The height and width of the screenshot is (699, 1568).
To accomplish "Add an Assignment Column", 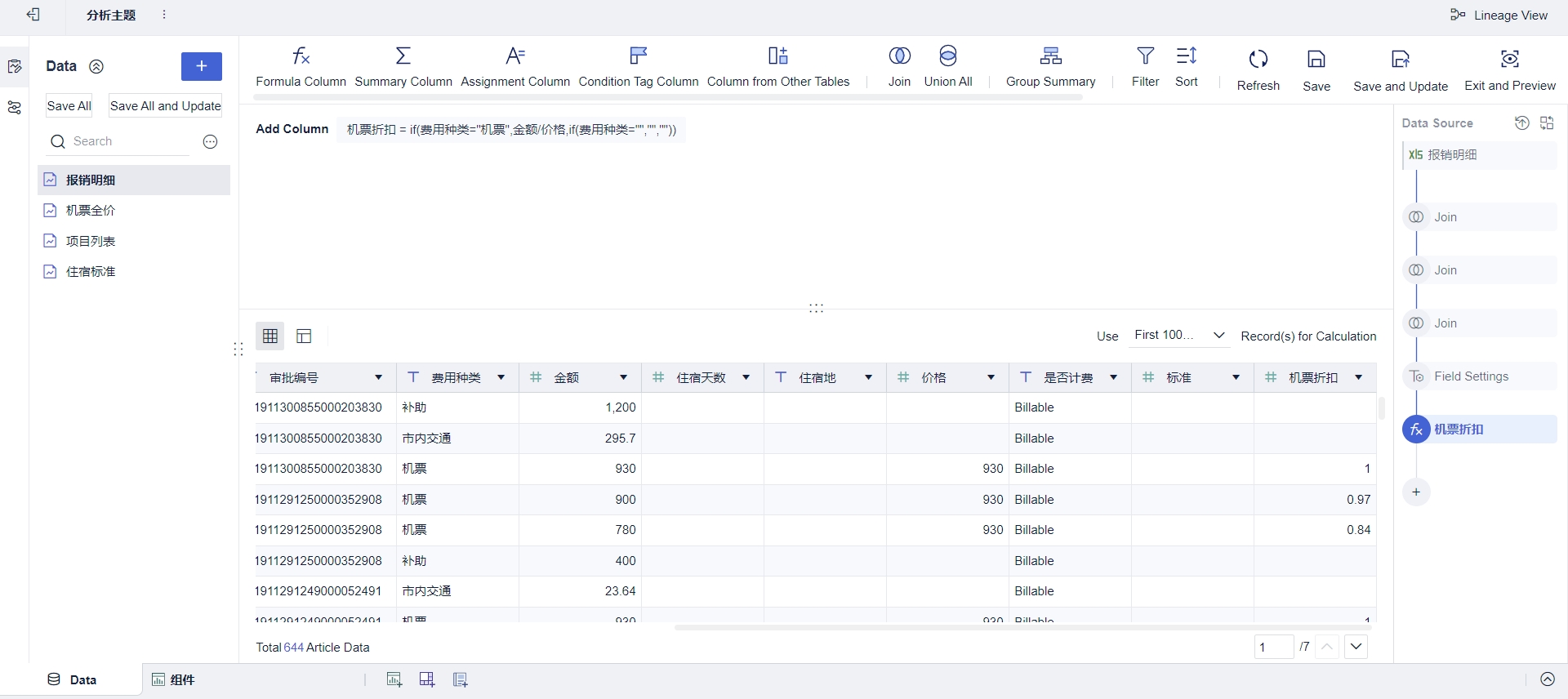I will point(515,67).
